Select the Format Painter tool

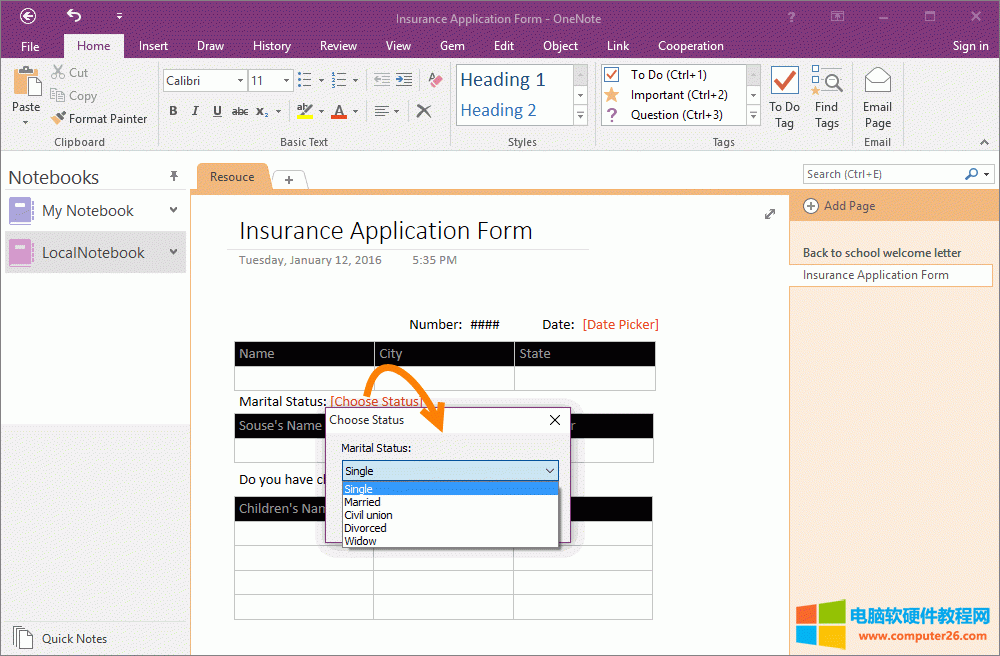tap(99, 118)
